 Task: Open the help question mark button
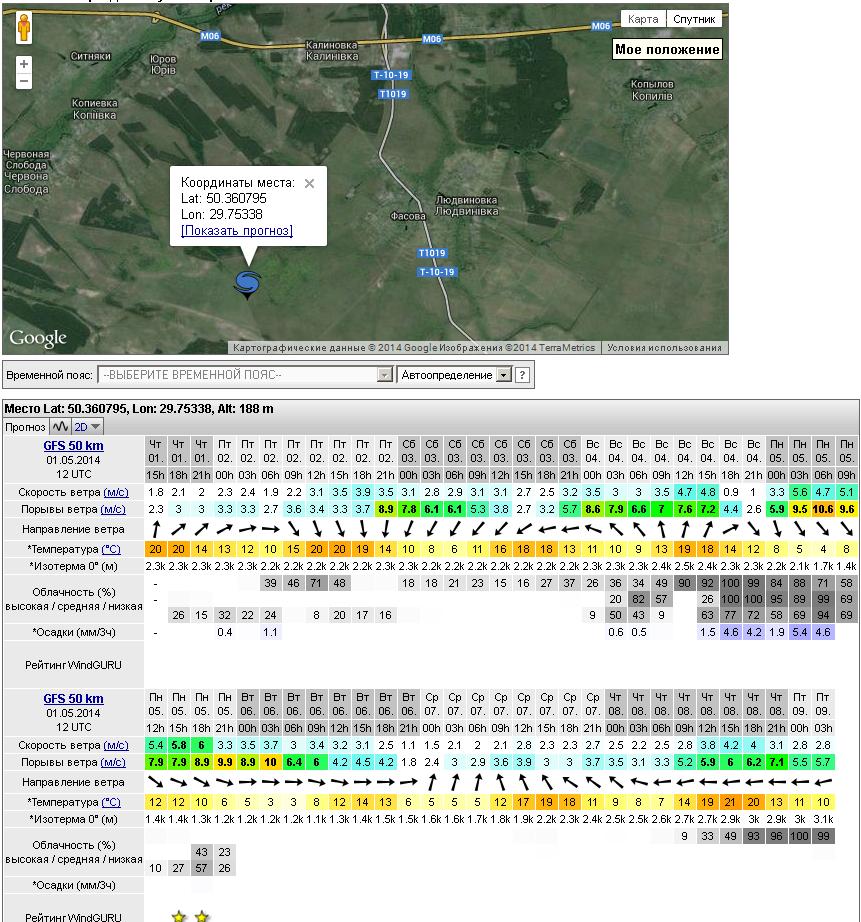pyautogui.click(x=522, y=375)
